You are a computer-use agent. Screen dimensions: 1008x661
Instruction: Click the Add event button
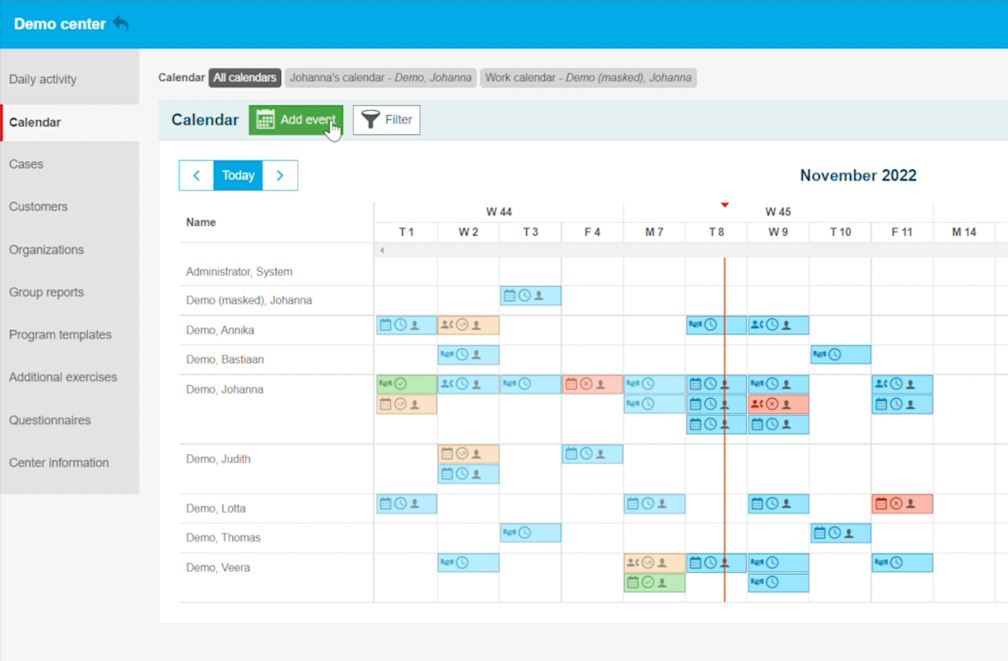tap(295, 119)
